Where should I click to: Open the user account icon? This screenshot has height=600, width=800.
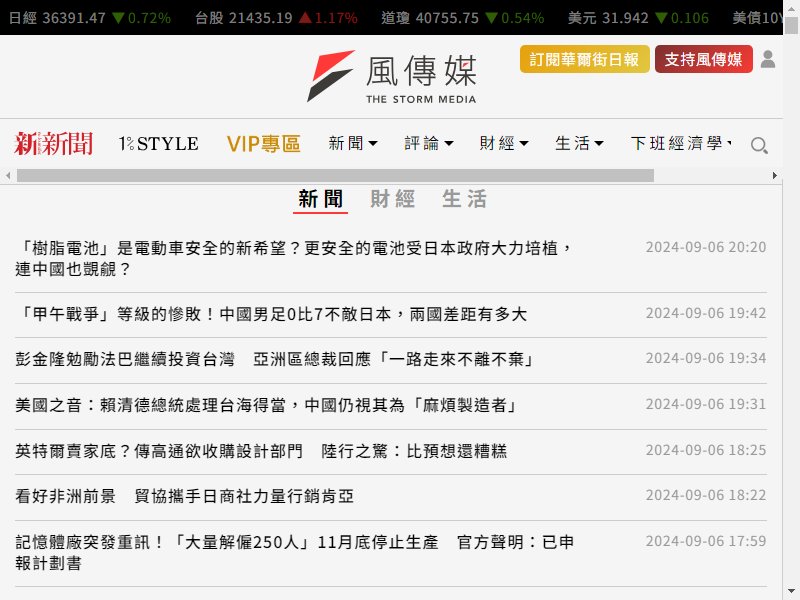pyautogui.click(x=767, y=59)
